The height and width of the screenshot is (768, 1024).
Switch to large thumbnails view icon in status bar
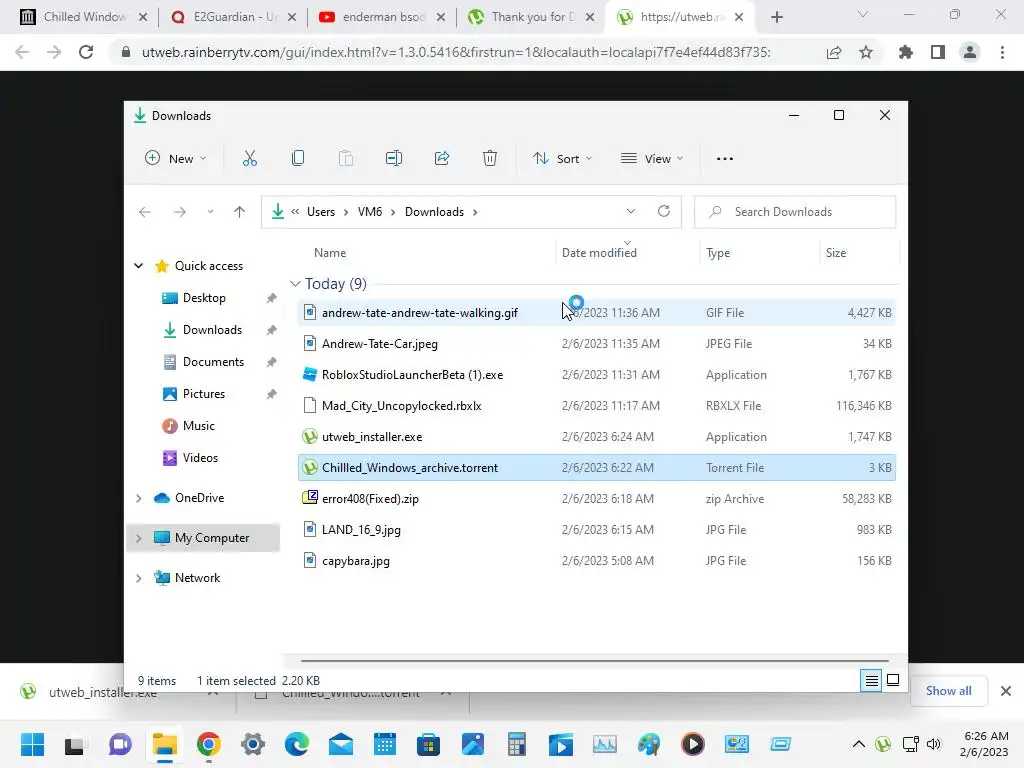coord(893,680)
